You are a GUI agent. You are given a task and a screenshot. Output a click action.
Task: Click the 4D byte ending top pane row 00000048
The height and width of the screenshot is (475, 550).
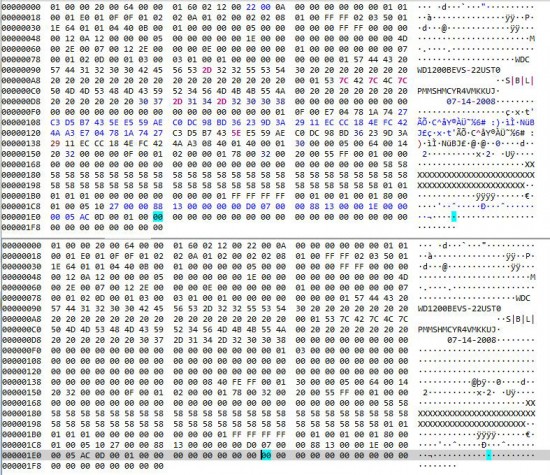coord(403,39)
